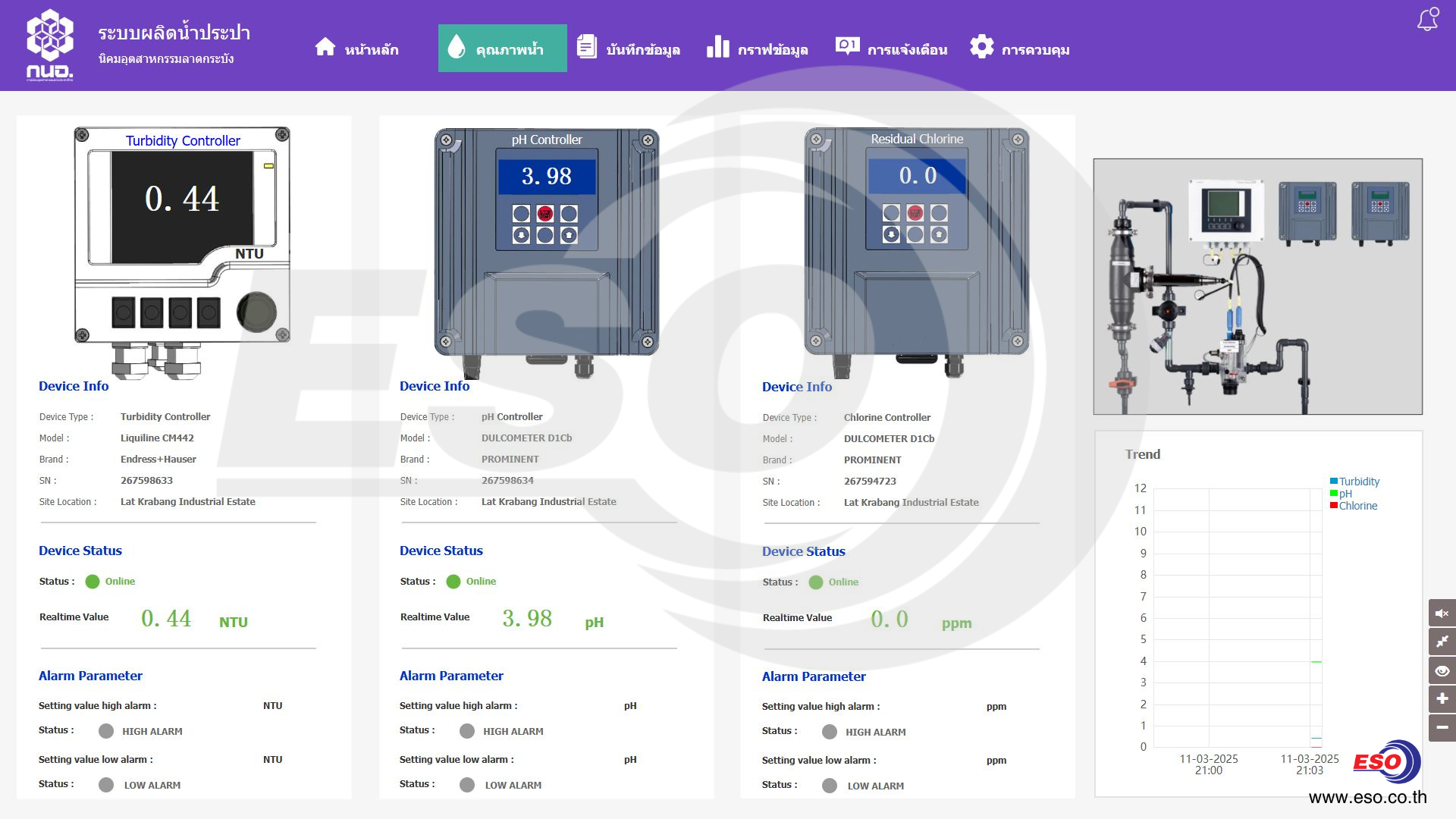
Task: Click the minus zoom-out icon
Action: 1442,727
